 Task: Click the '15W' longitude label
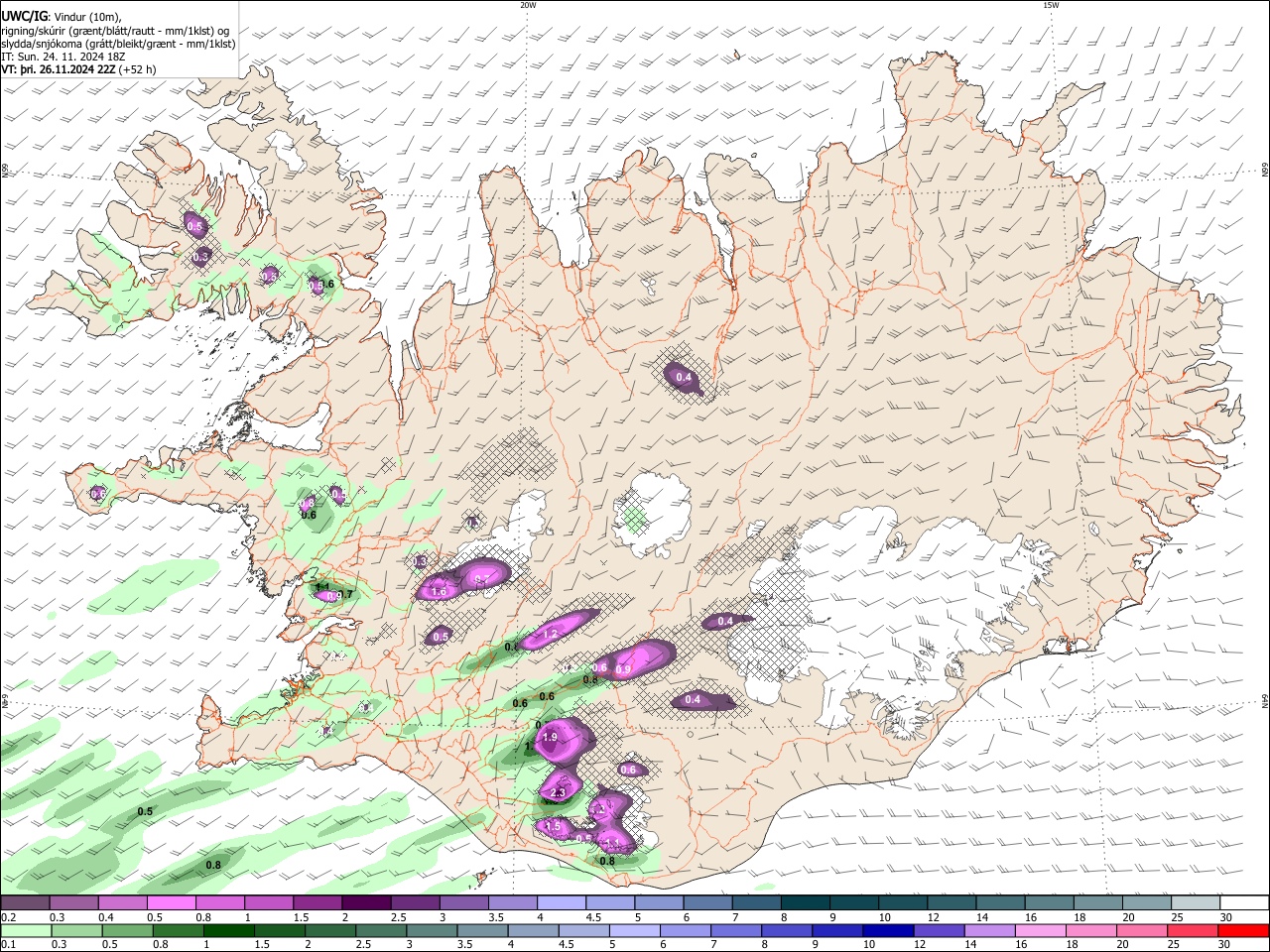click(1050, 5)
